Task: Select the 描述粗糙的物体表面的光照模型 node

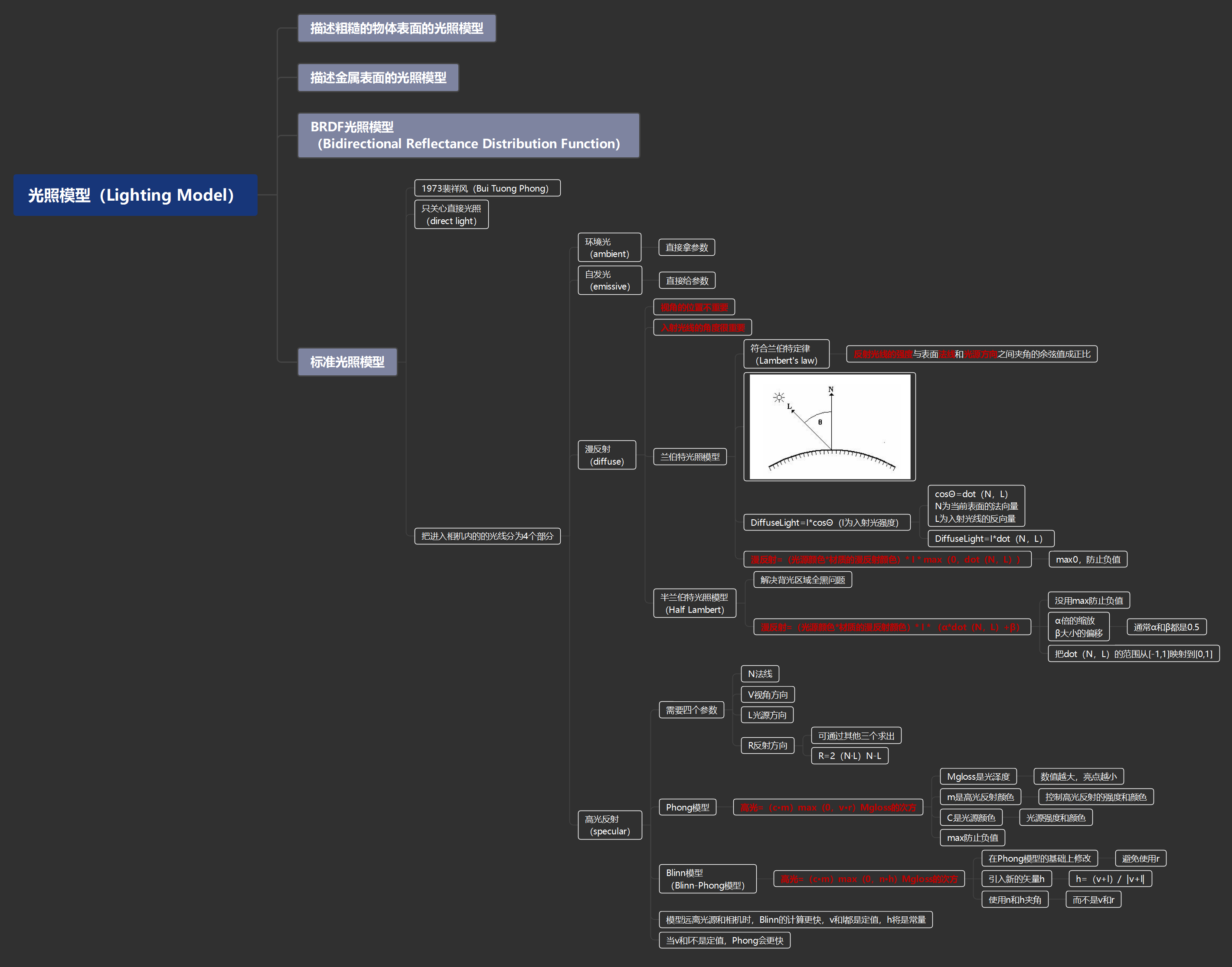Action: (x=396, y=28)
